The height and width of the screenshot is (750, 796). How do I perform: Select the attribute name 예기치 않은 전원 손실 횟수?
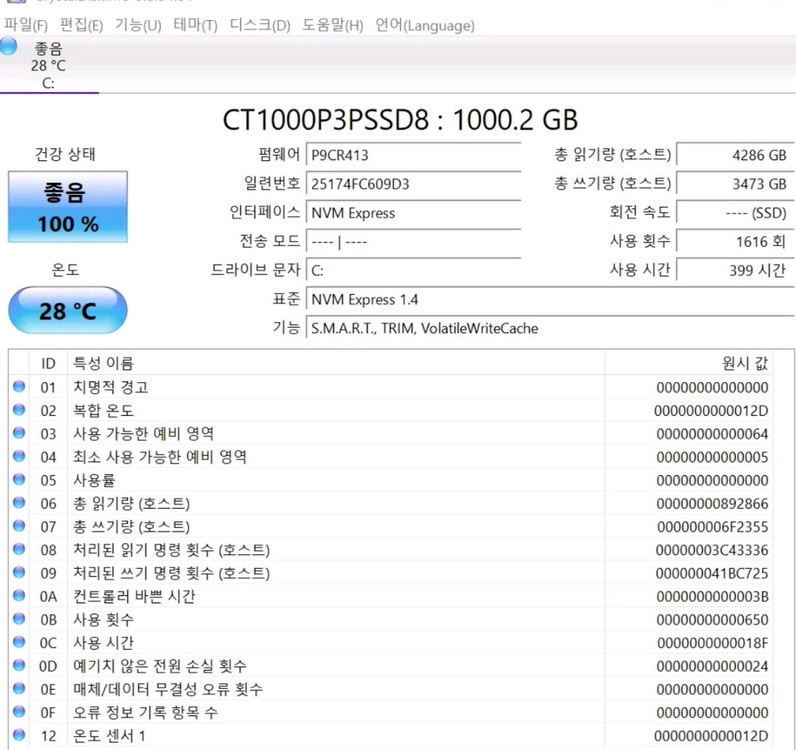coord(160,666)
